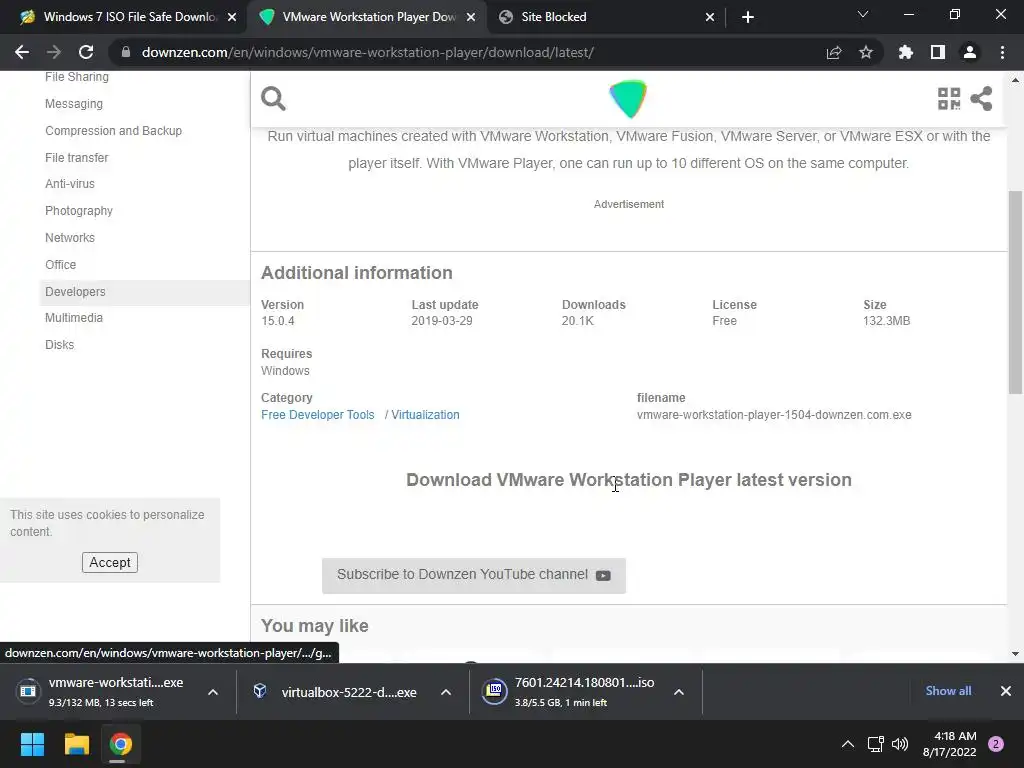Image resolution: width=1024 pixels, height=768 pixels.
Task: Open the Chrome three-dot menu
Action: 1002,52
